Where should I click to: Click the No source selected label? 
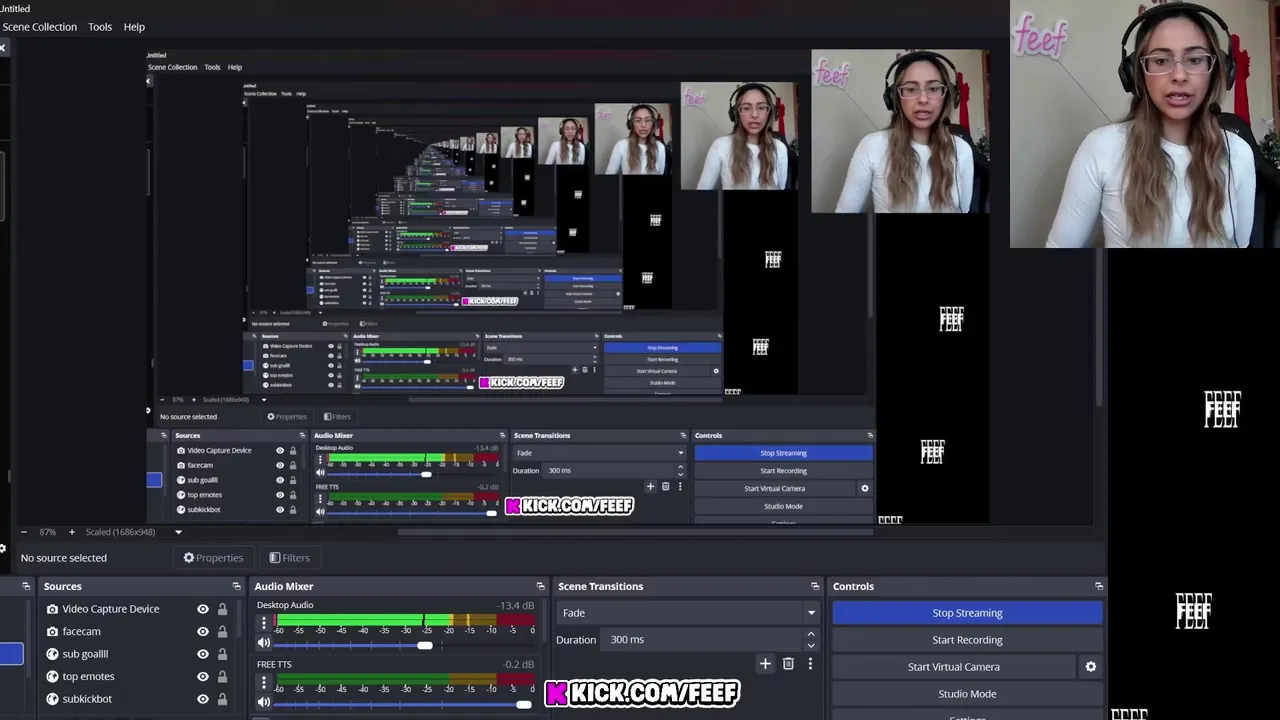[x=64, y=558]
